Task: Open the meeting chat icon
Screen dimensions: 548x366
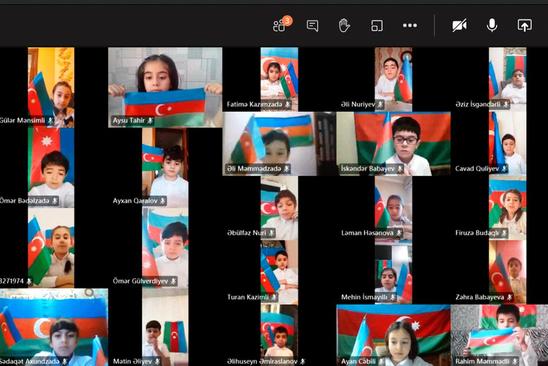Action: pos(312,26)
